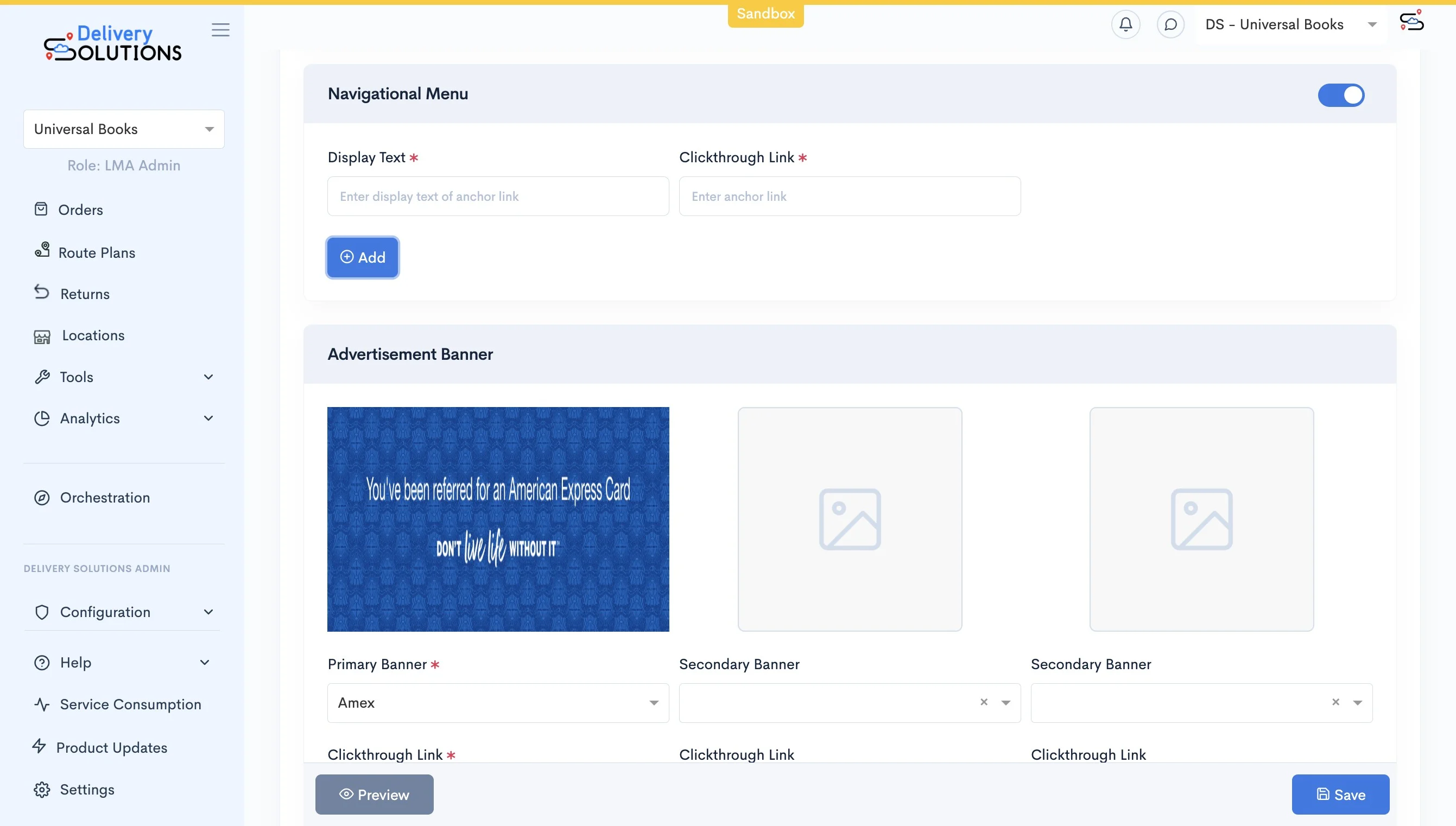1456x826 pixels.
Task: Click the Orchestration compass icon
Action: [x=41, y=498]
